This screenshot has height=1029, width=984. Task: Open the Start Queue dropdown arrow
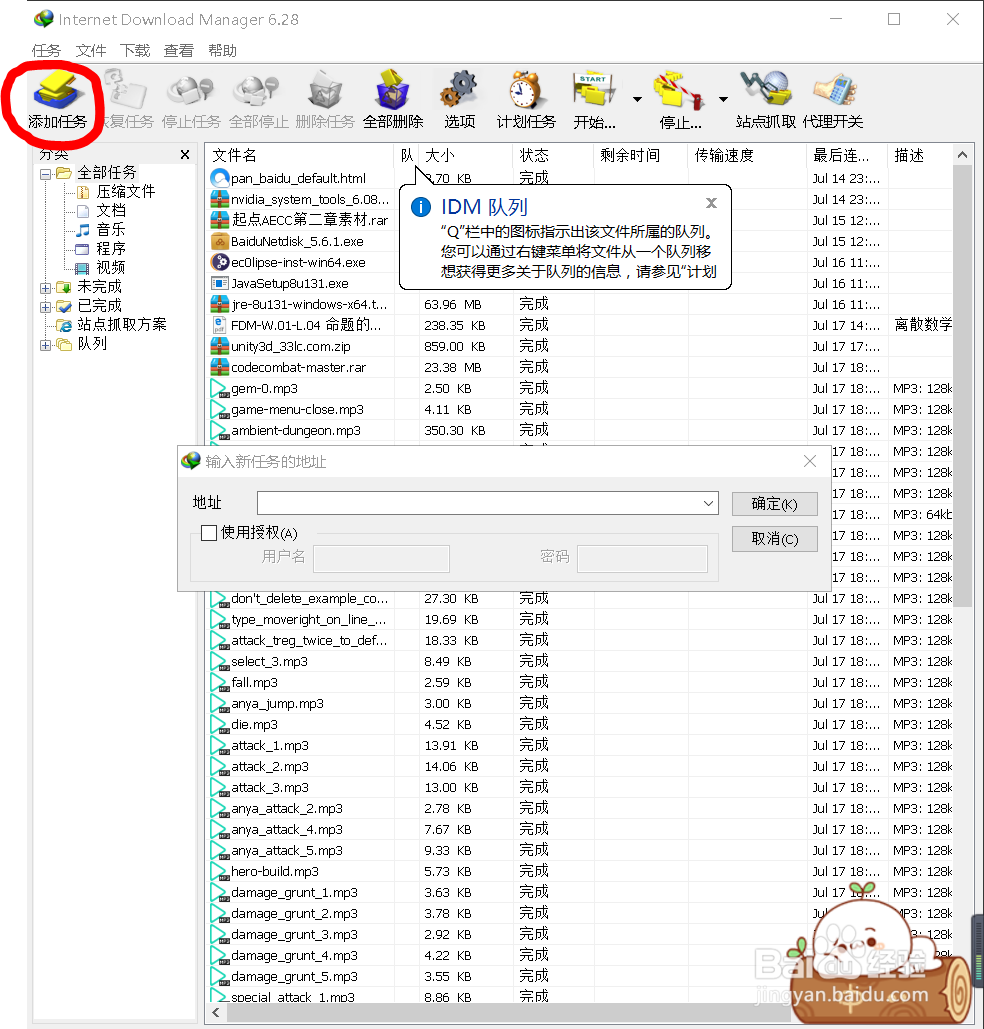coord(637,100)
